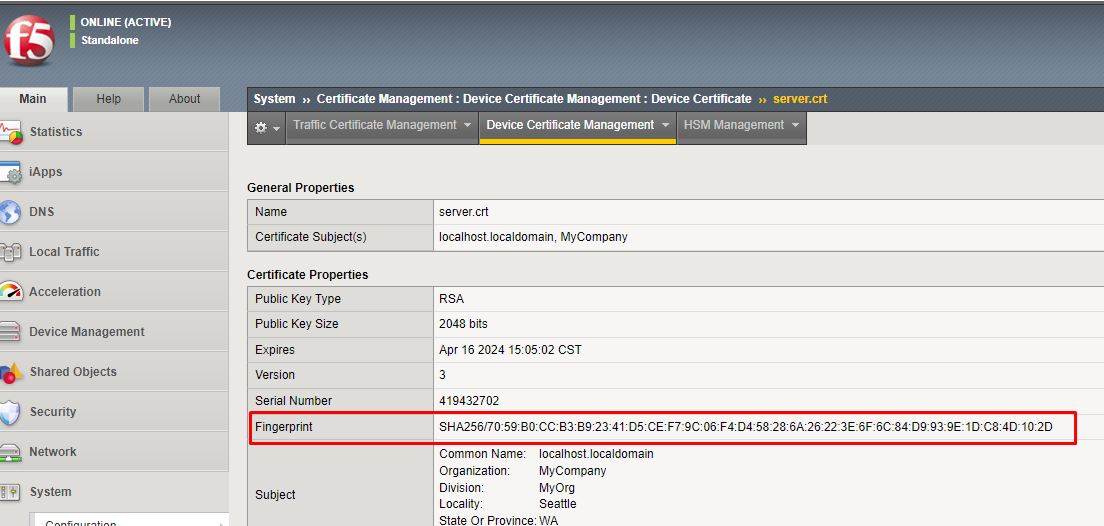Expand the HSM Management dropdown

click(x=741, y=126)
